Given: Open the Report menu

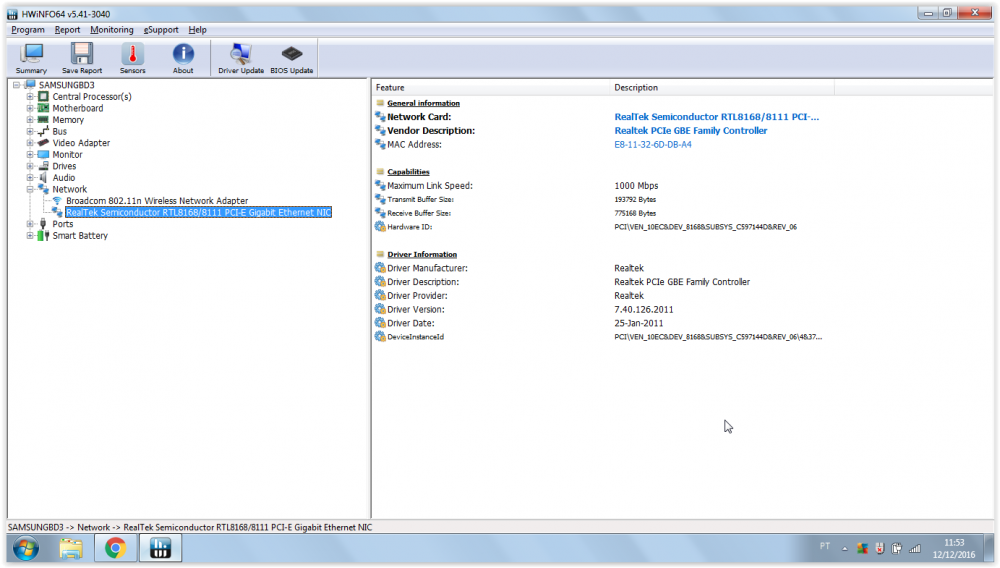Looking at the screenshot, I should [x=67, y=30].
